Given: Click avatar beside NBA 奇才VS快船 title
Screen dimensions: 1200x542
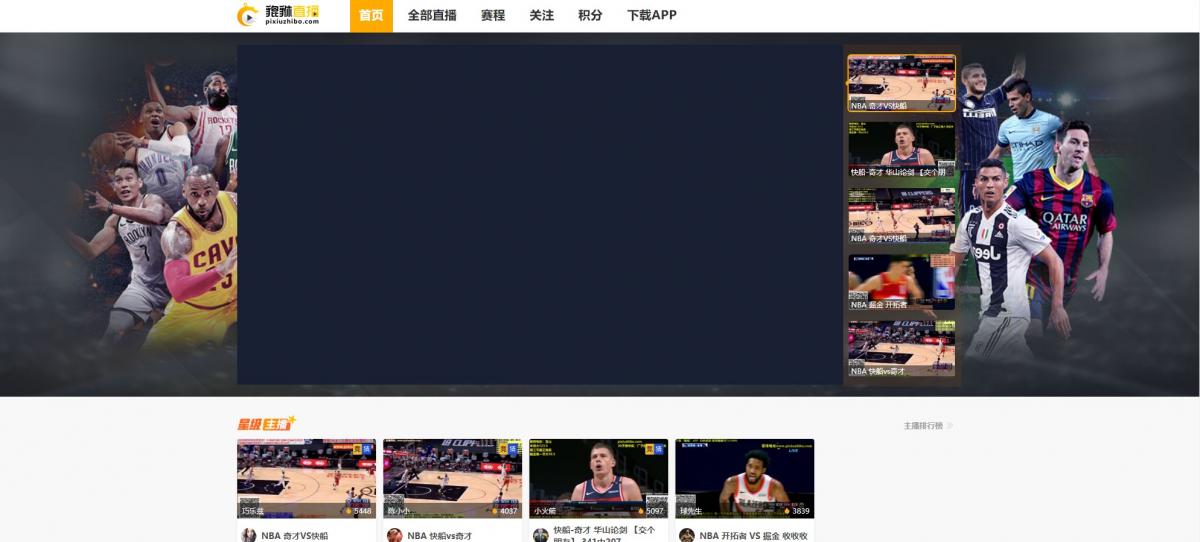Looking at the screenshot, I should [x=248, y=535].
